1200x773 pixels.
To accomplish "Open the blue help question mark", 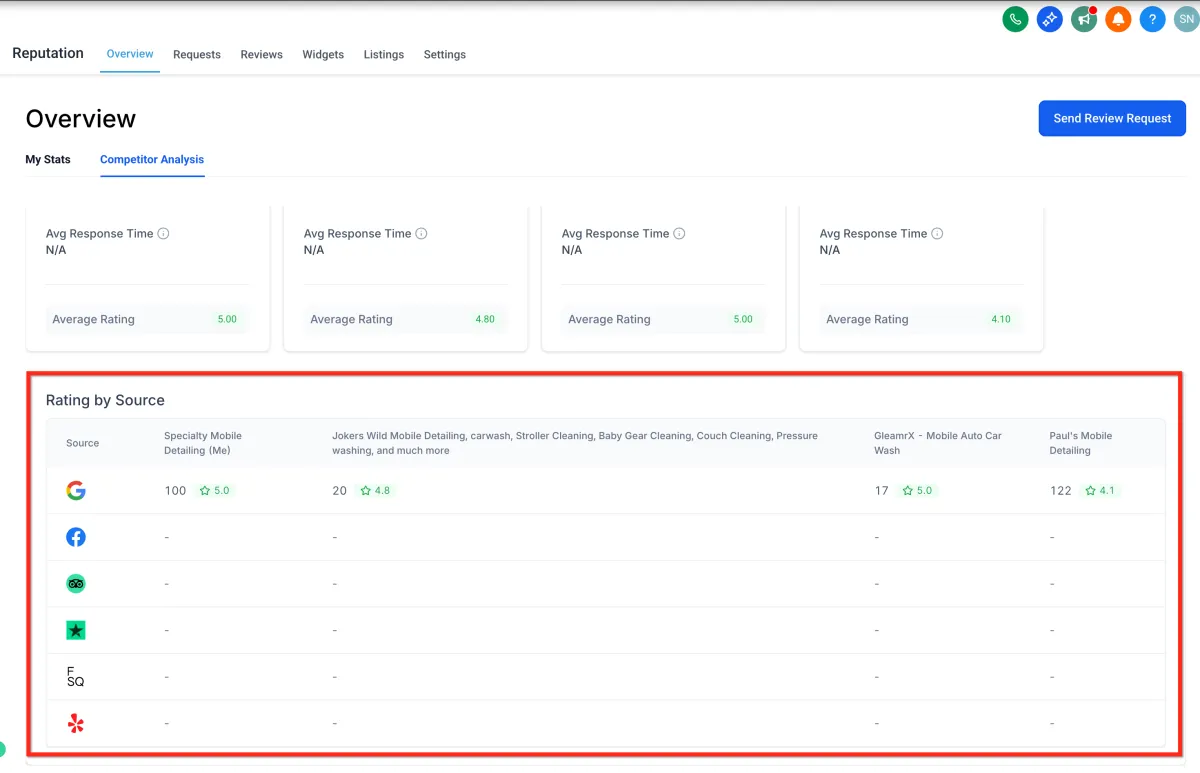I will click(x=1152, y=19).
